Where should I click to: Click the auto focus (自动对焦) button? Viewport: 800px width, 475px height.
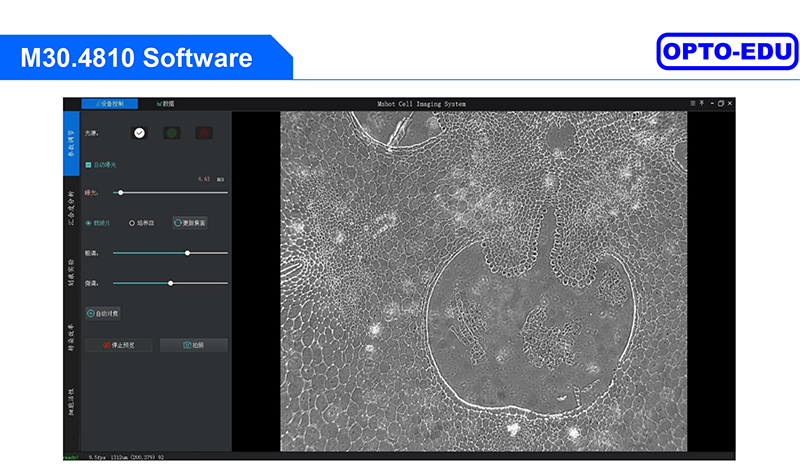(103, 313)
